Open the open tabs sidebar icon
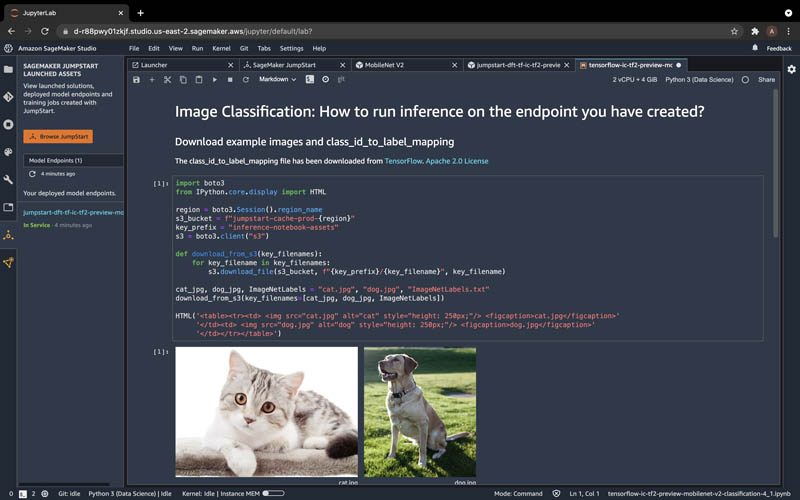800x500 pixels. coord(8,207)
